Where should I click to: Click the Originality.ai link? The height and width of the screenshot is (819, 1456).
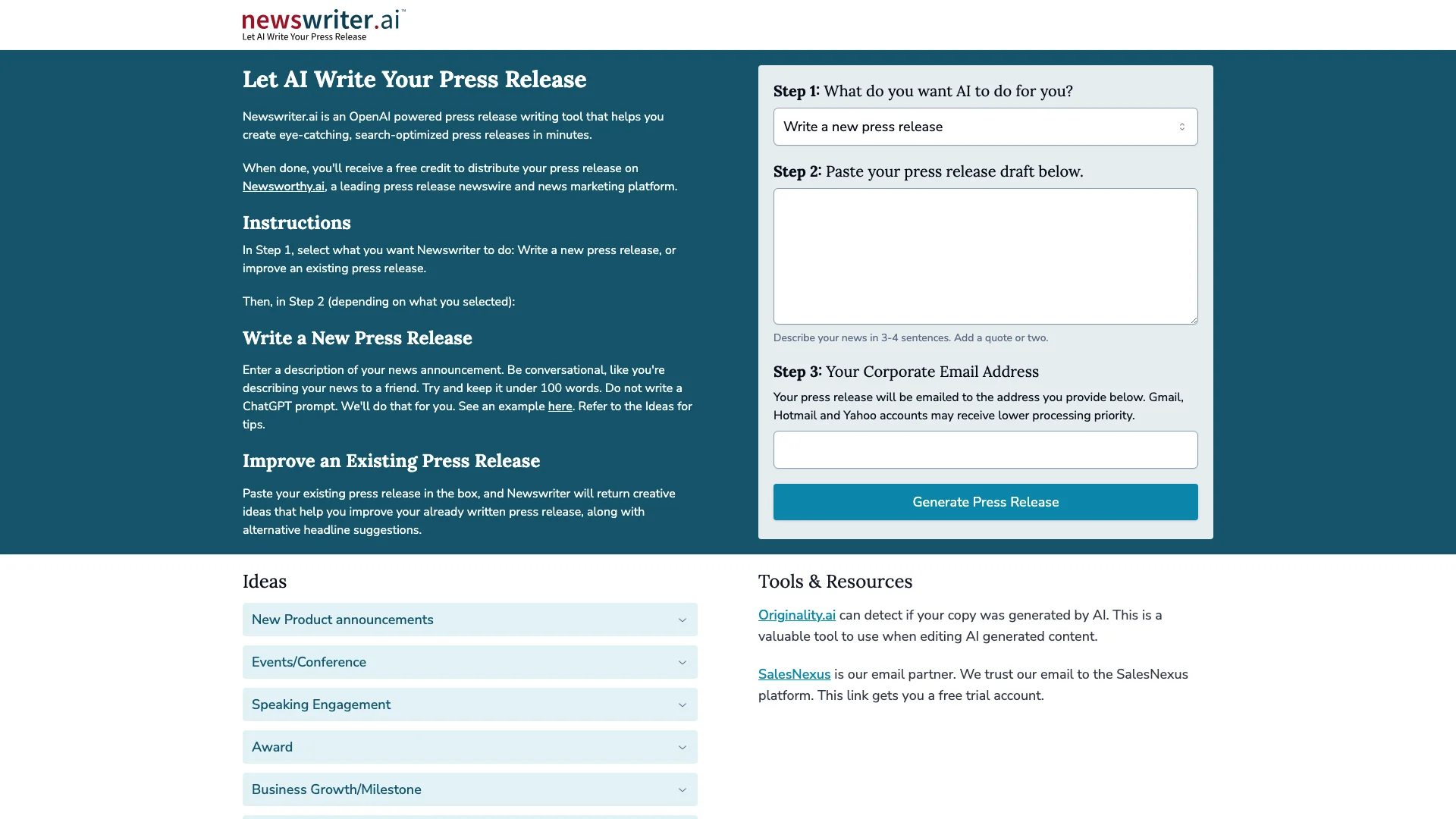(797, 614)
